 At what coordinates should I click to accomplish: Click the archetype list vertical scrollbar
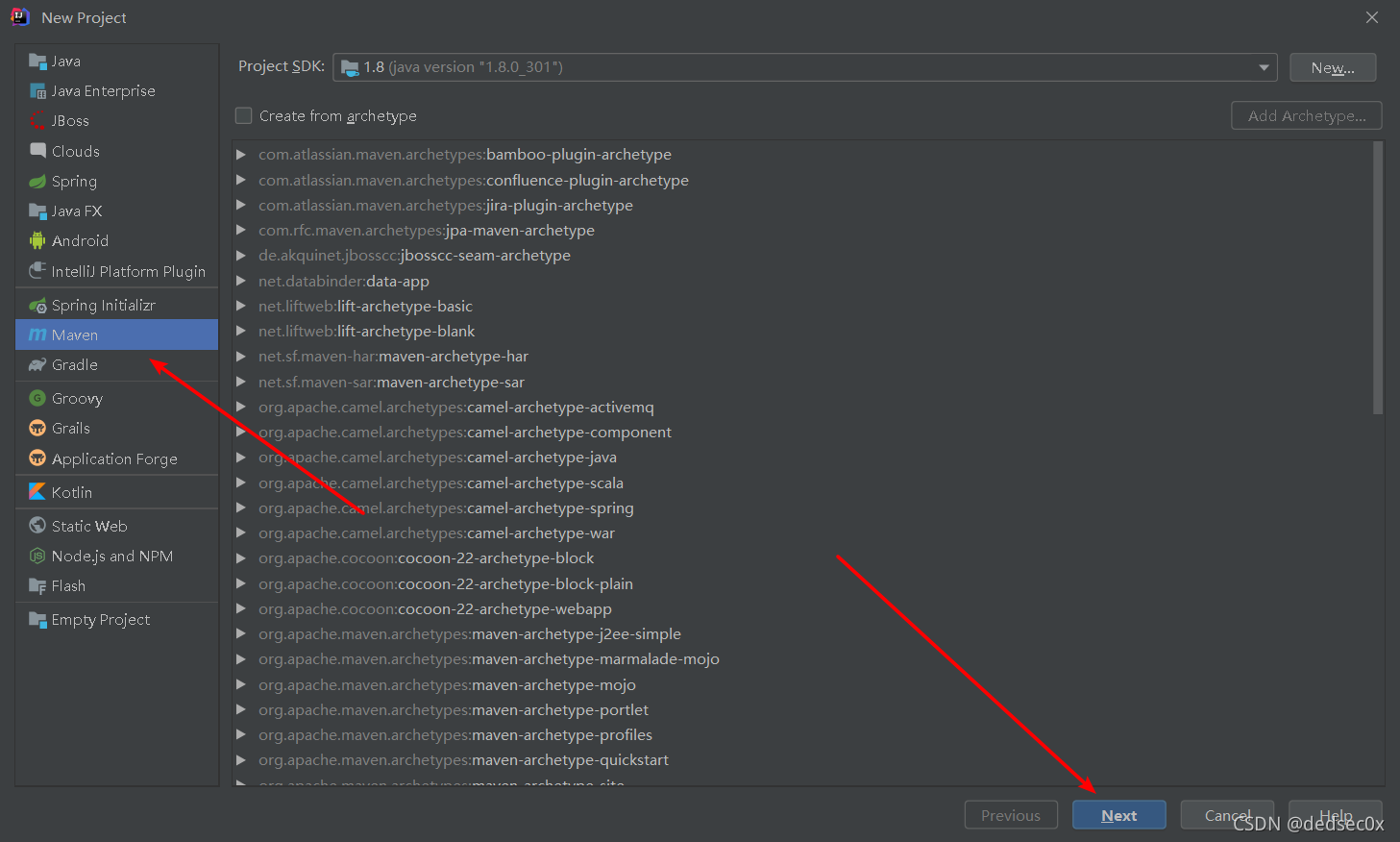pyautogui.click(x=1378, y=278)
